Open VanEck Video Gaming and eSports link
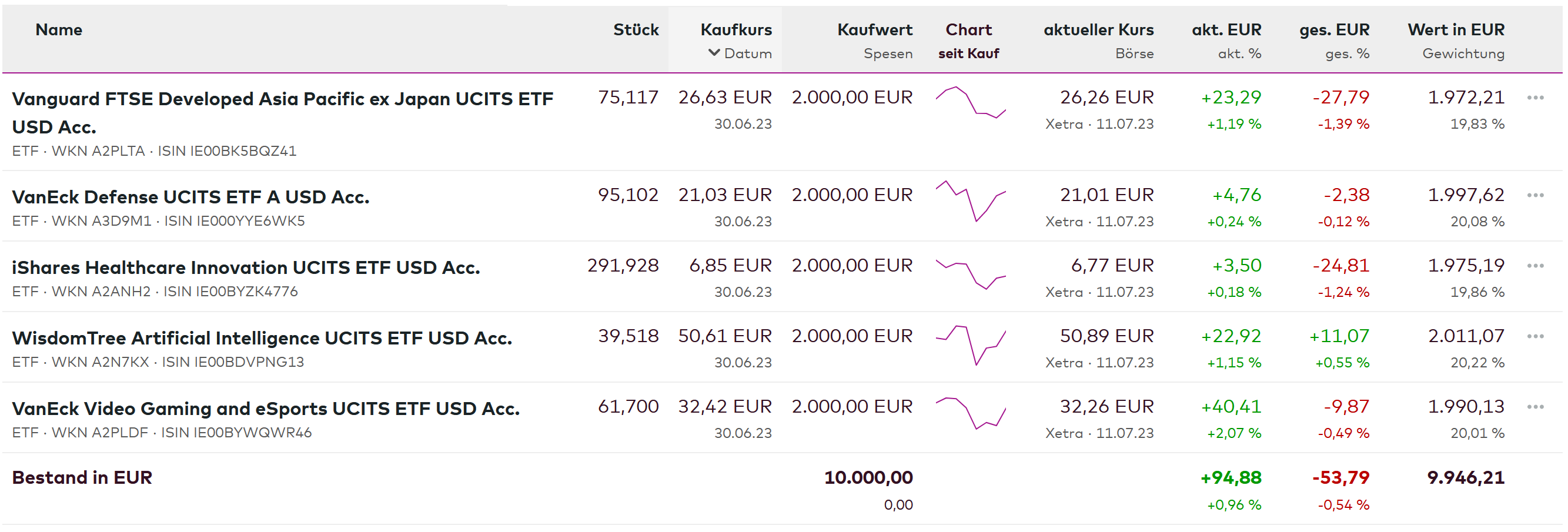This screenshot has width=1568, height=532. tap(265, 409)
